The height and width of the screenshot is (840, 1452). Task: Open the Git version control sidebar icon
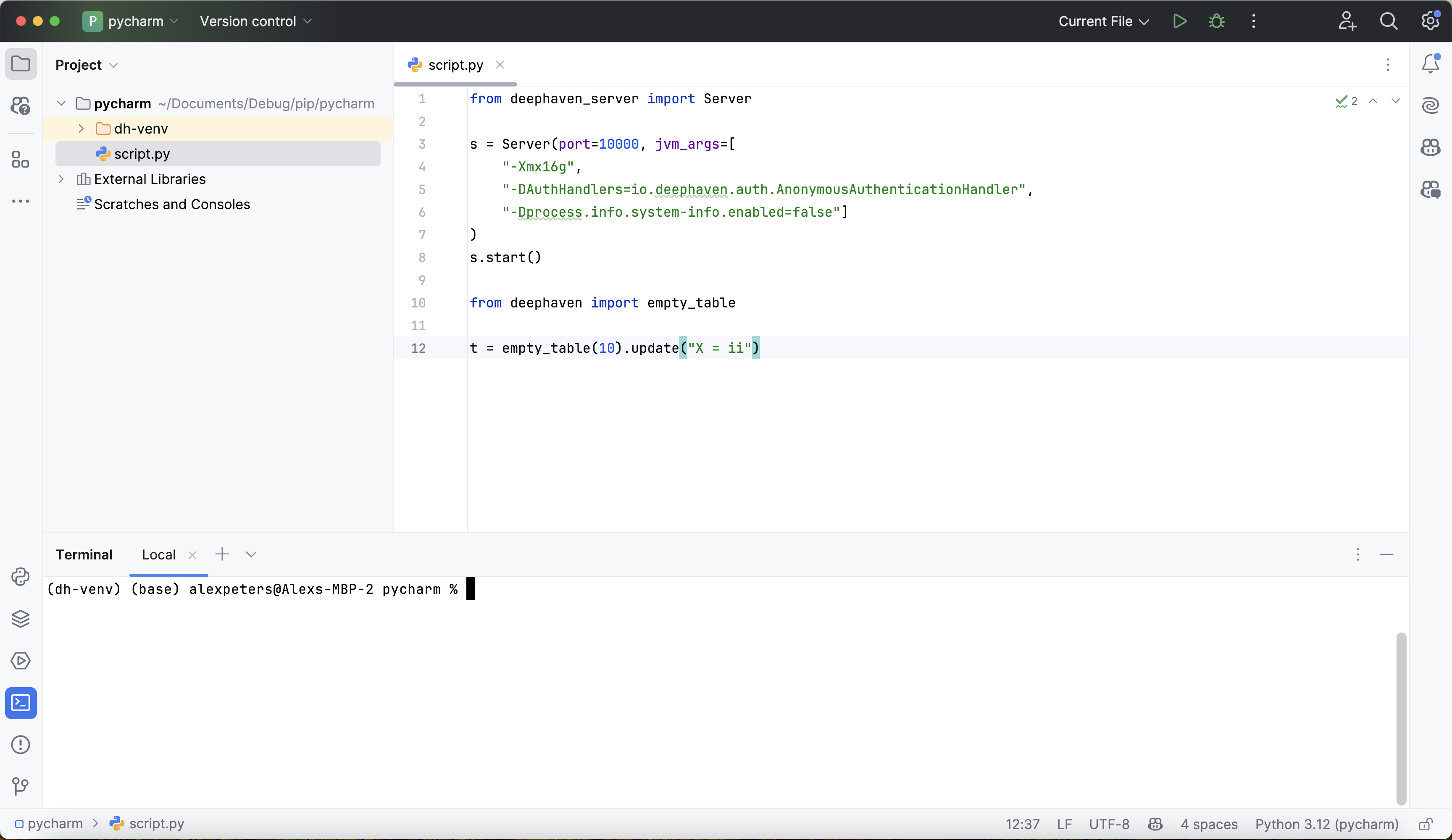tap(21, 786)
